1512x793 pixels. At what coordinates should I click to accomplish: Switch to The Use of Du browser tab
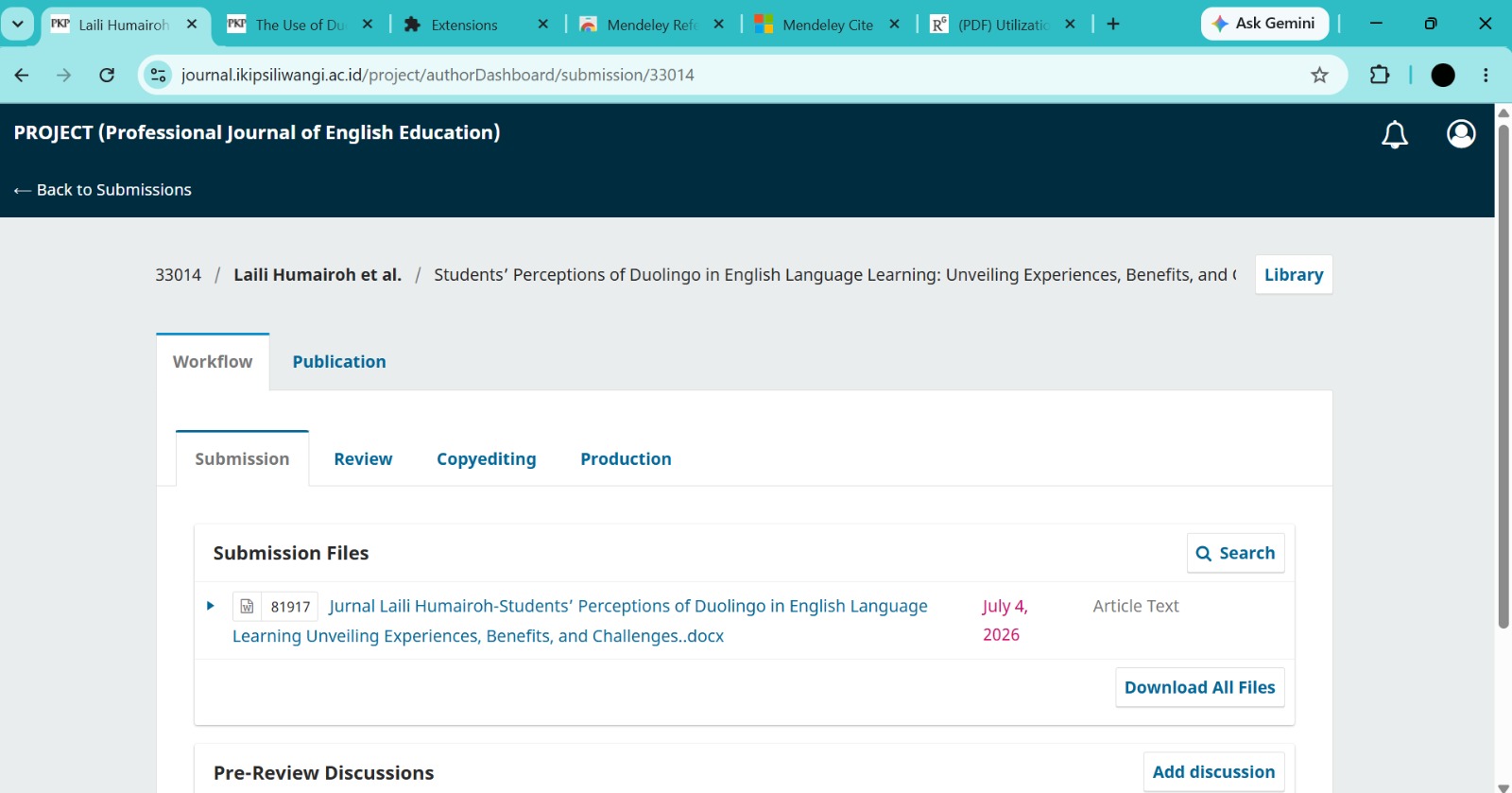(301, 25)
